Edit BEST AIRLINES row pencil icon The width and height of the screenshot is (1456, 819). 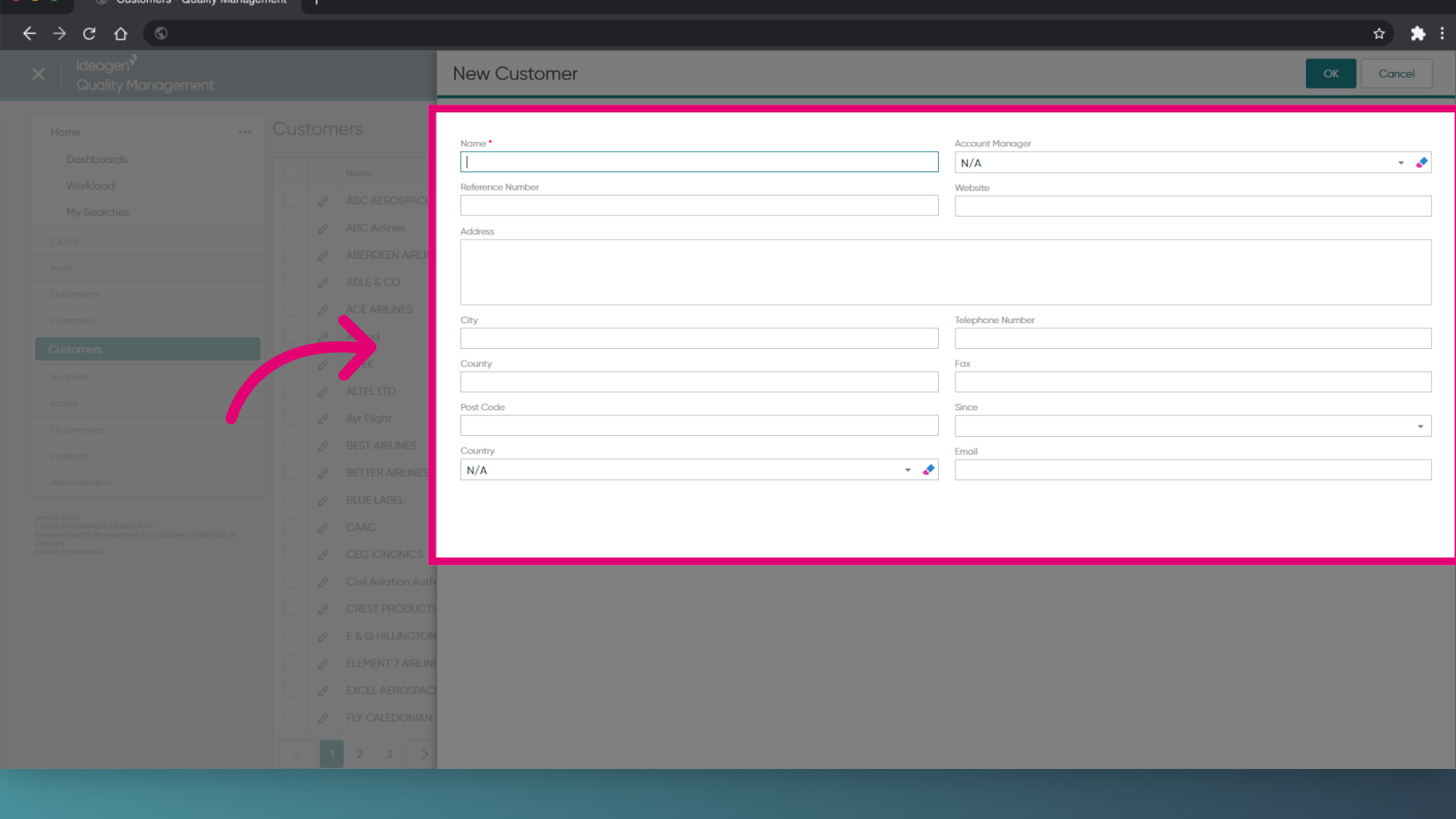323,447
